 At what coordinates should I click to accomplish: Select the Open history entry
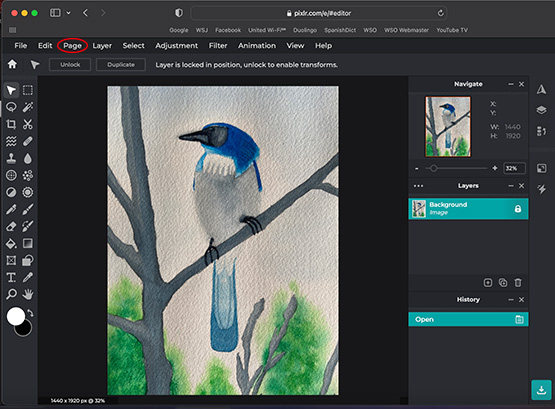pos(468,319)
